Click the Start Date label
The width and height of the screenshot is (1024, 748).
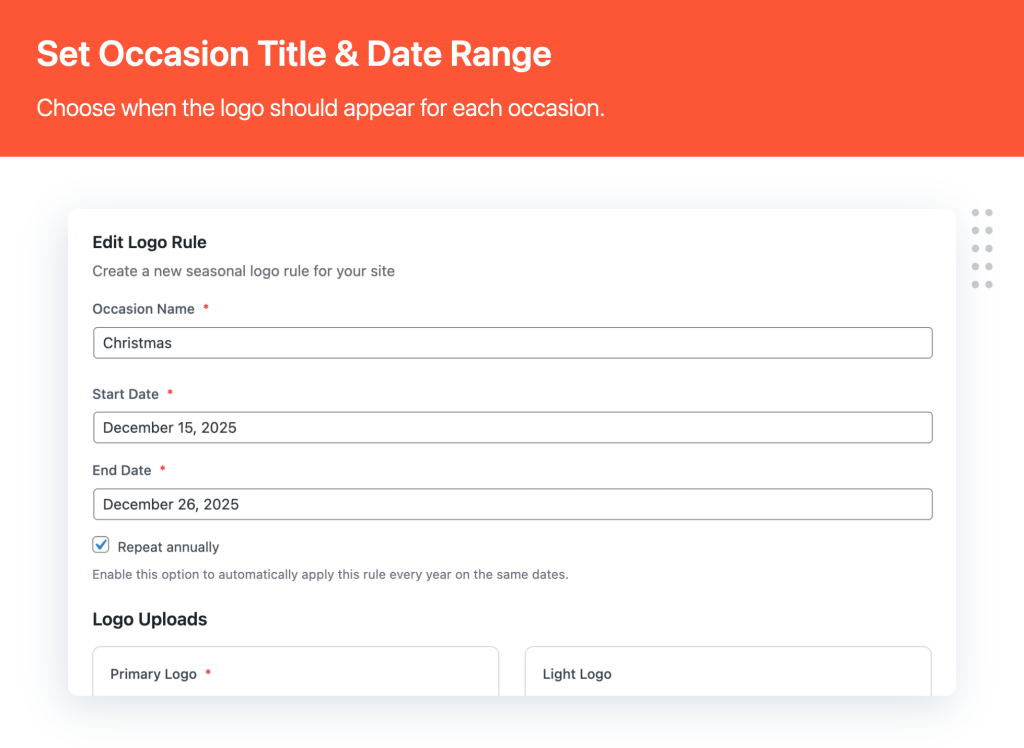[125, 394]
